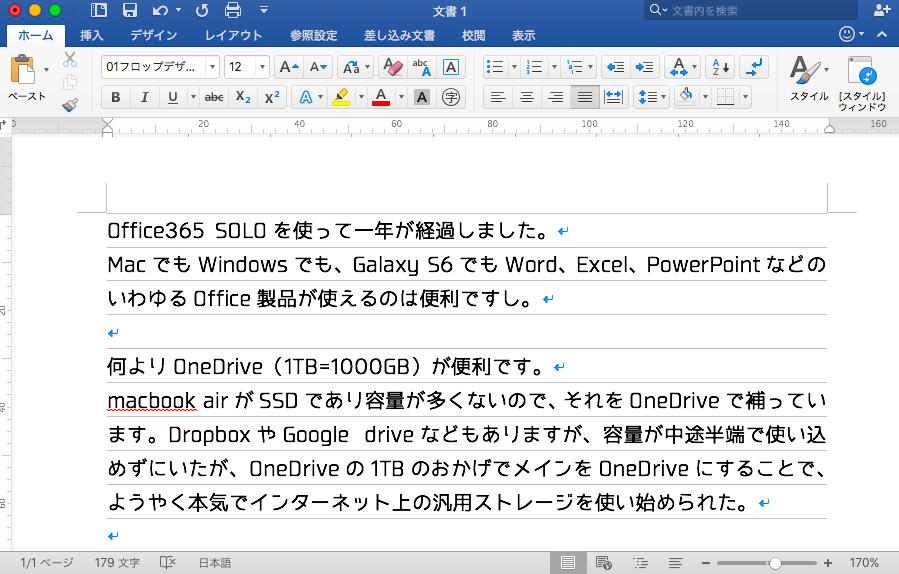Center align text
The height and width of the screenshot is (574, 899).
click(527, 97)
